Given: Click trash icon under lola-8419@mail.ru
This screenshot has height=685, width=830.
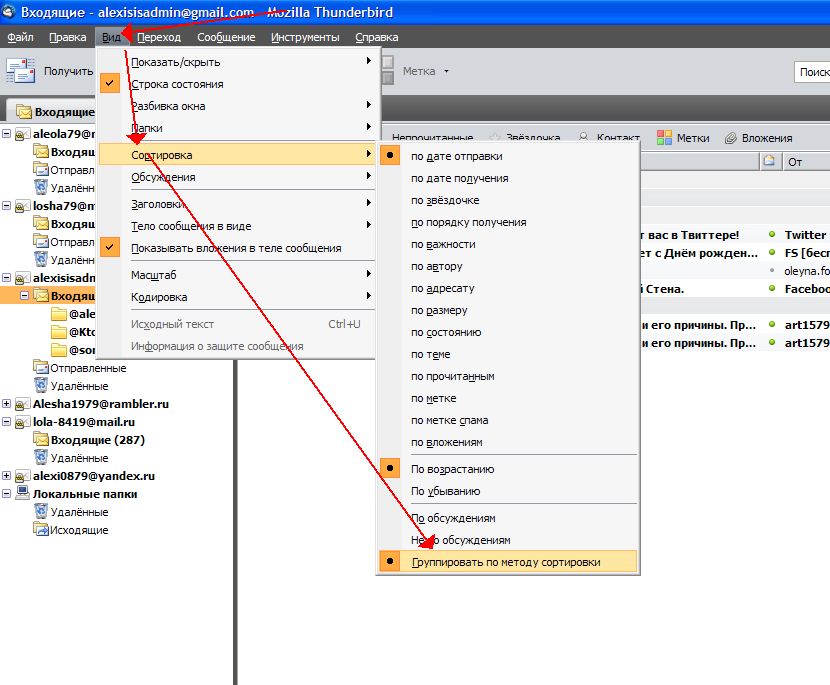Looking at the screenshot, I should (x=41, y=457).
